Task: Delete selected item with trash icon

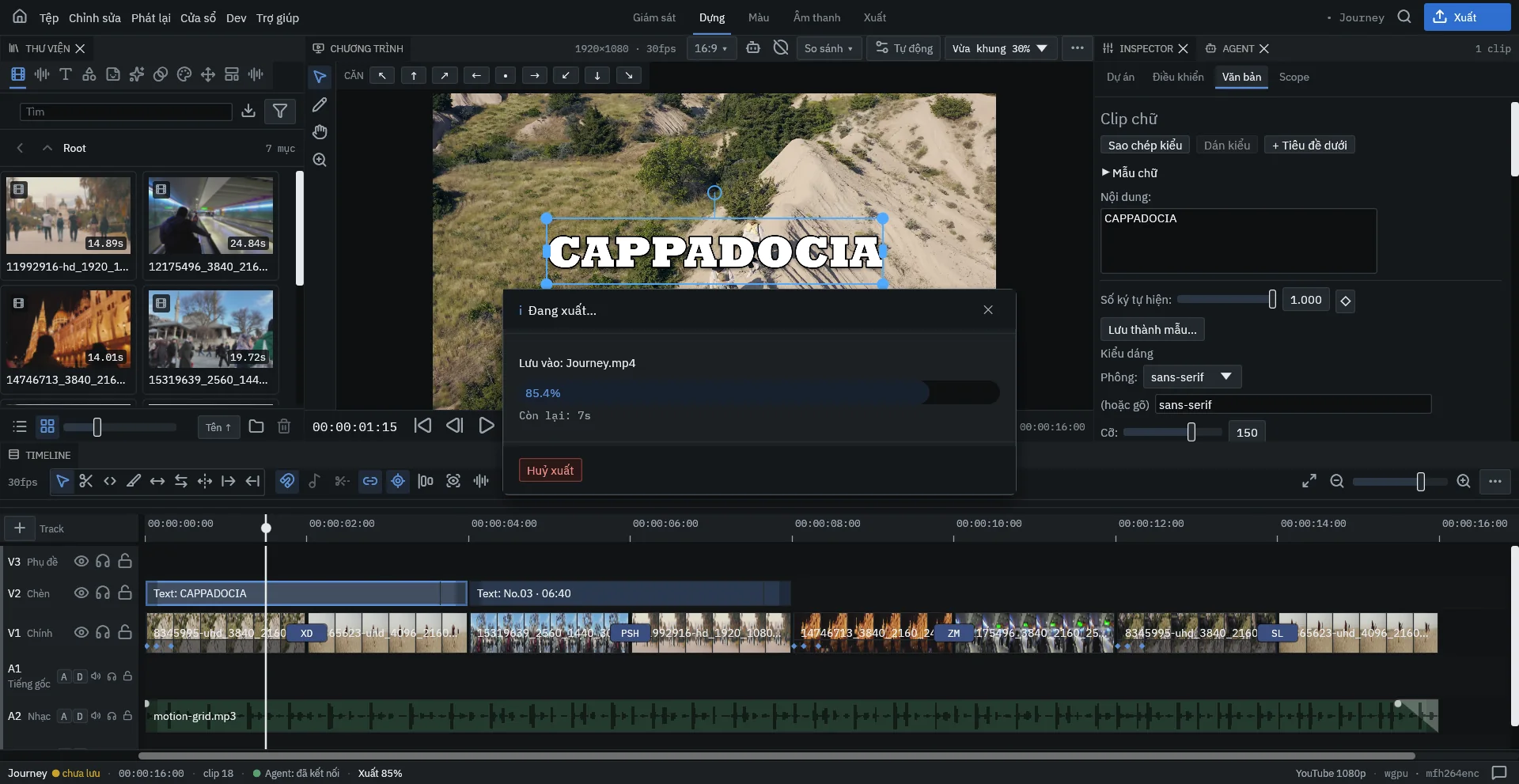Action: pyautogui.click(x=284, y=426)
